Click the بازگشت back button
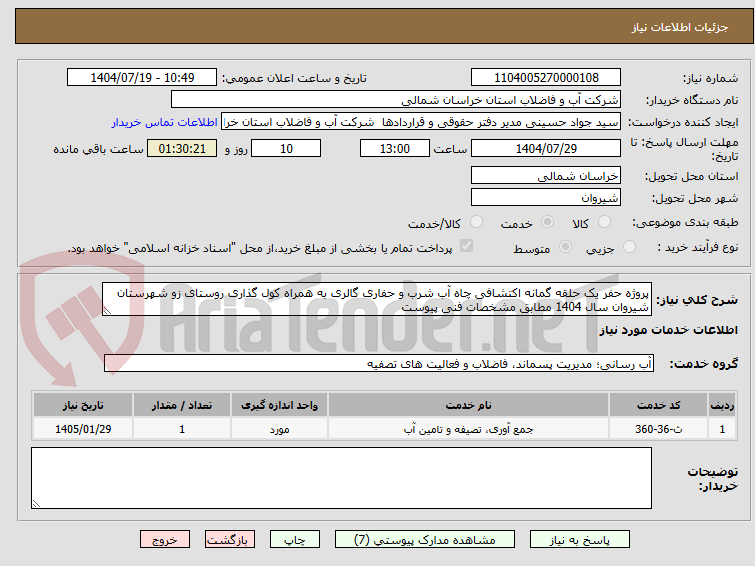The width and height of the screenshot is (755, 566). 230,540
